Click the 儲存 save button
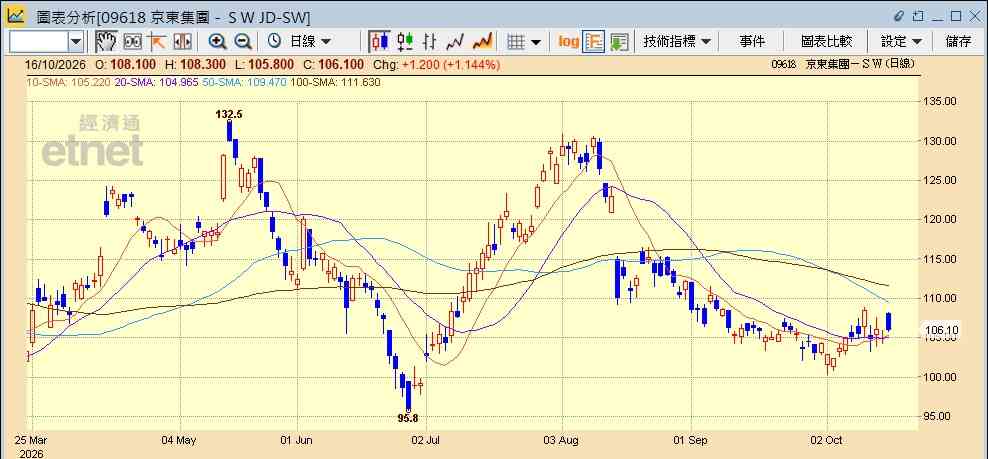 pyautogui.click(x=958, y=42)
